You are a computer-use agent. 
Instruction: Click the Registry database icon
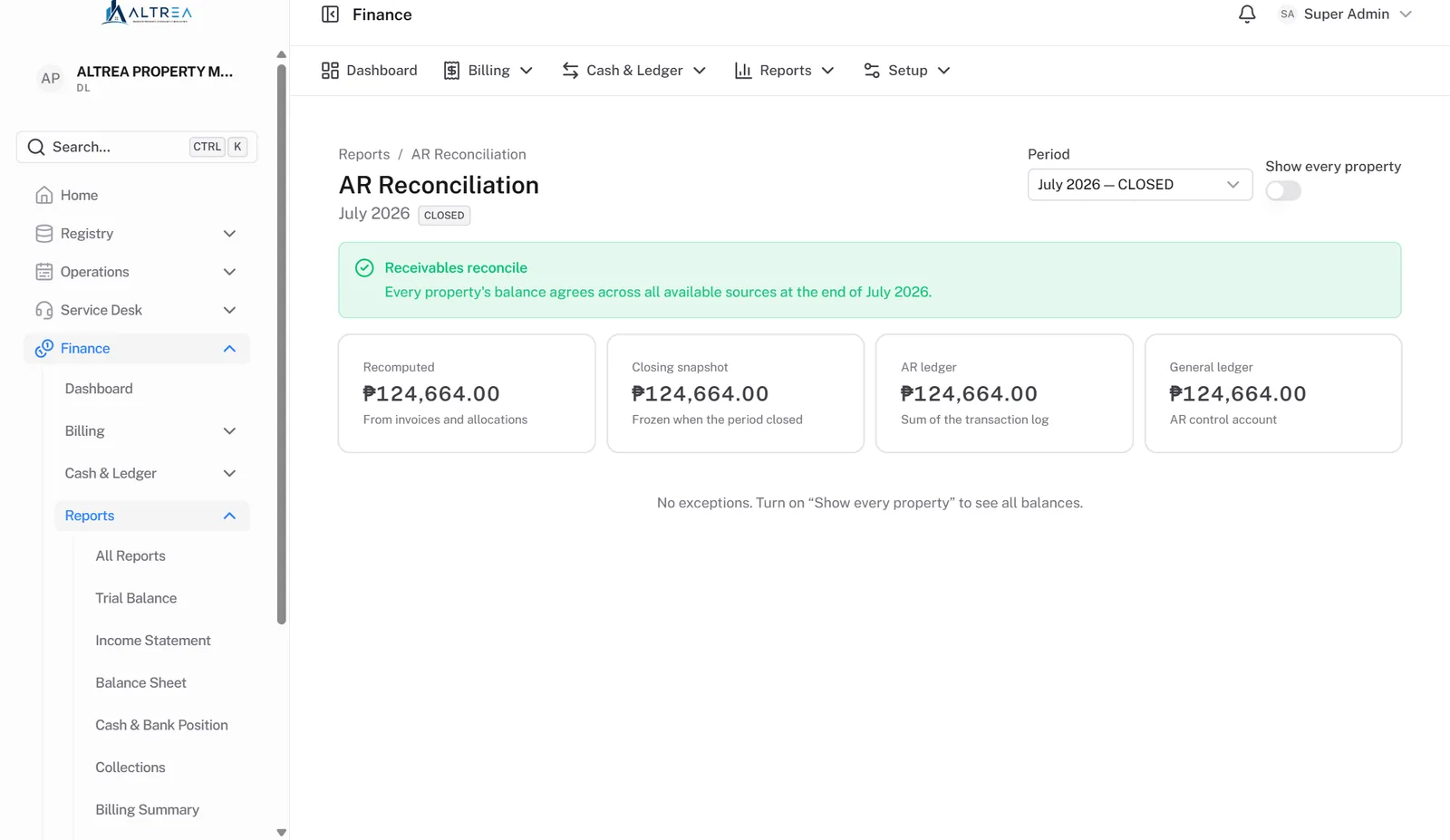(x=43, y=234)
